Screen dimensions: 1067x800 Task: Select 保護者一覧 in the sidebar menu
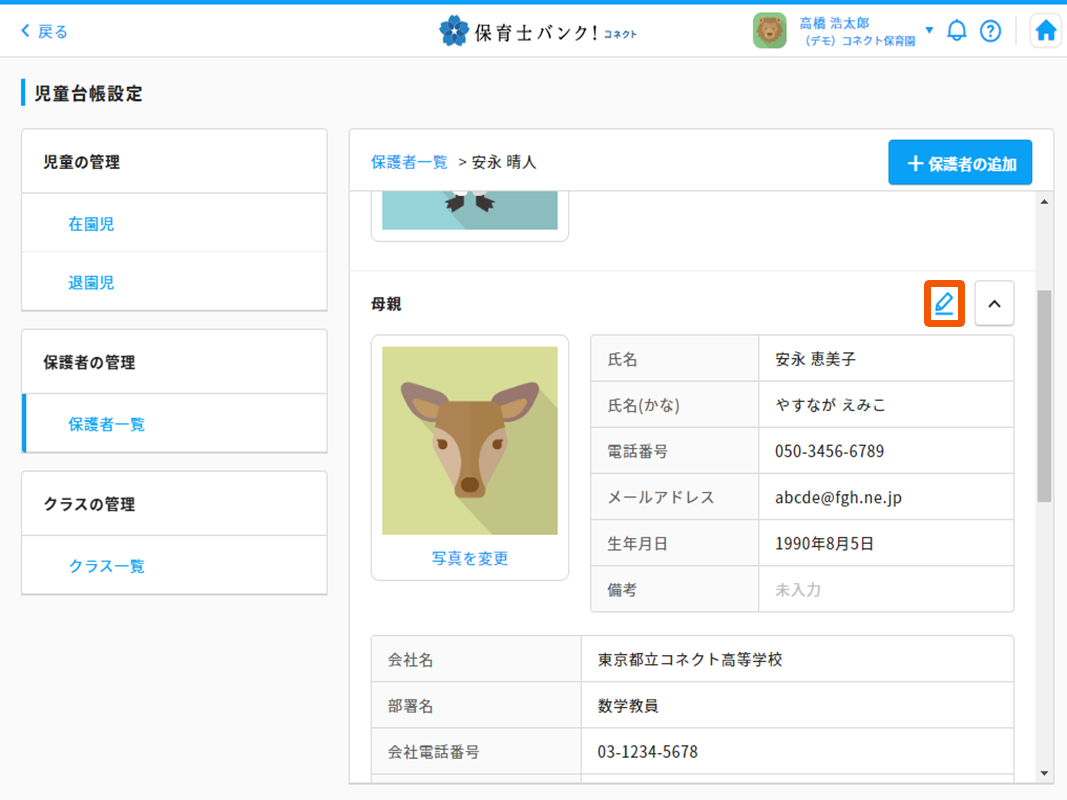pyautogui.click(x=106, y=424)
